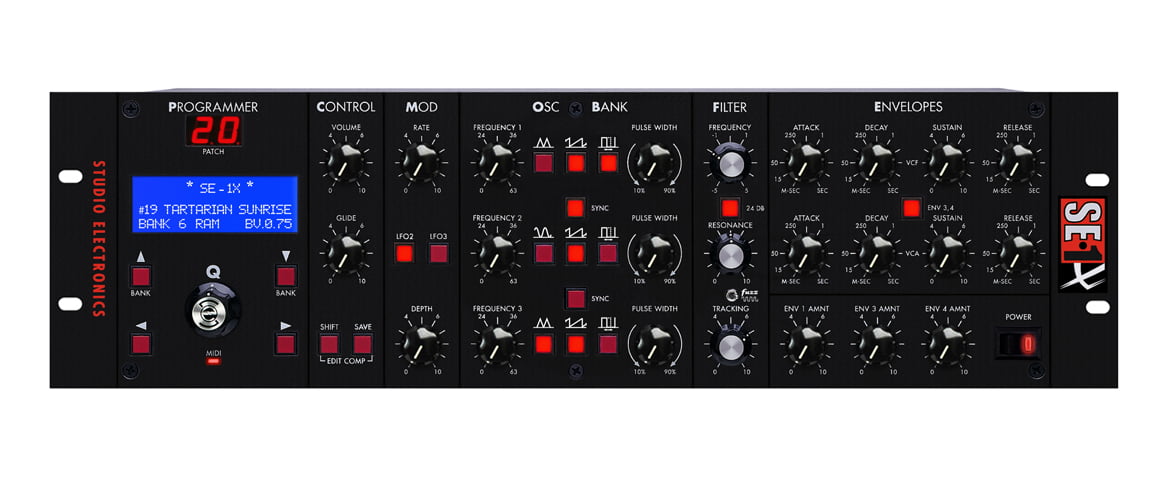Click the Filter RESONANCE knob
Image resolution: width=1170 pixels, height=480 pixels.
pos(731,255)
